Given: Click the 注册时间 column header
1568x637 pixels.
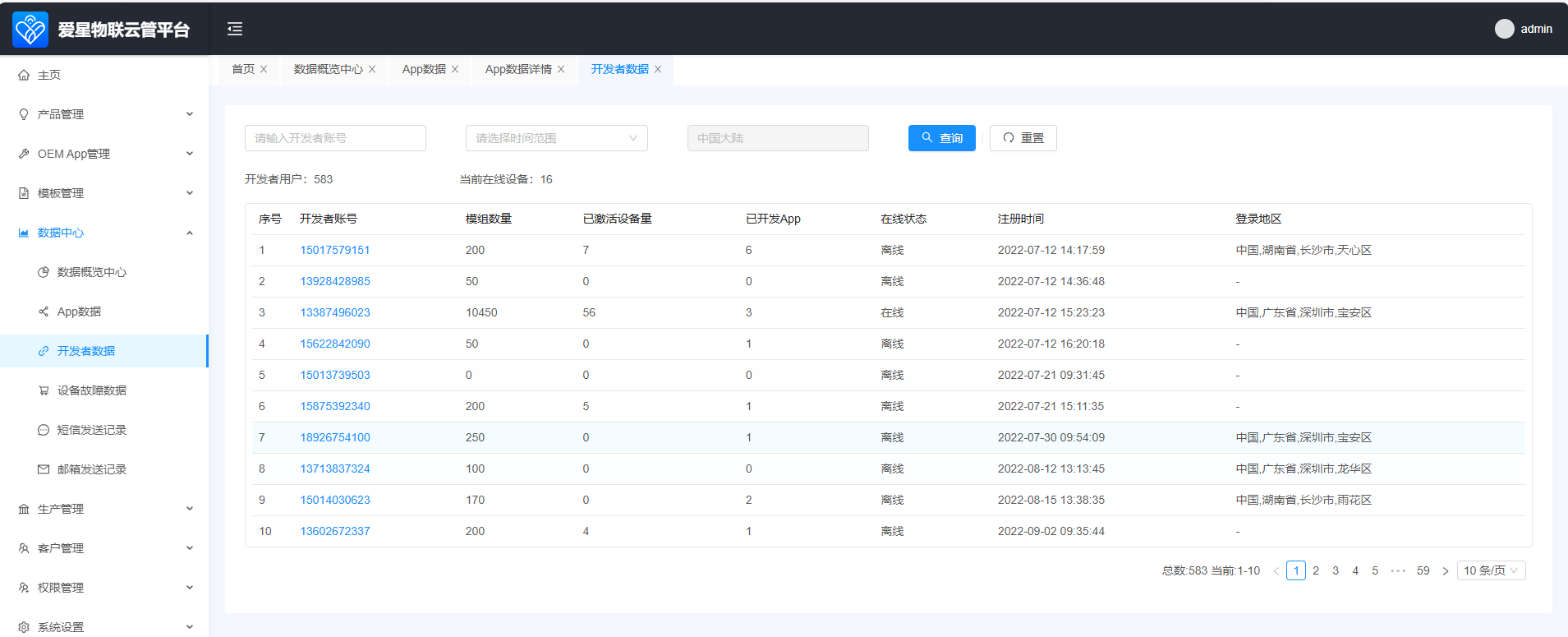Looking at the screenshot, I should tap(1021, 219).
